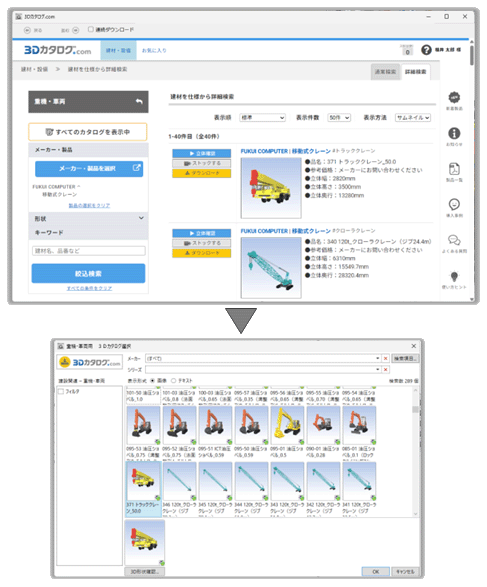Viewport: 487px width, 587px height.
Task: Click the keyword input field
Action: (x=89, y=251)
